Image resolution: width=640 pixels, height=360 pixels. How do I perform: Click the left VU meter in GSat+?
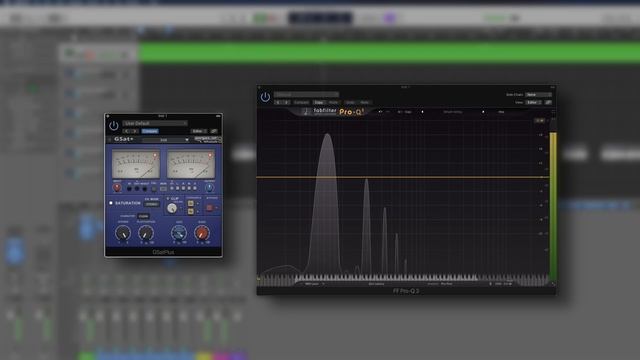coord(136,164)
